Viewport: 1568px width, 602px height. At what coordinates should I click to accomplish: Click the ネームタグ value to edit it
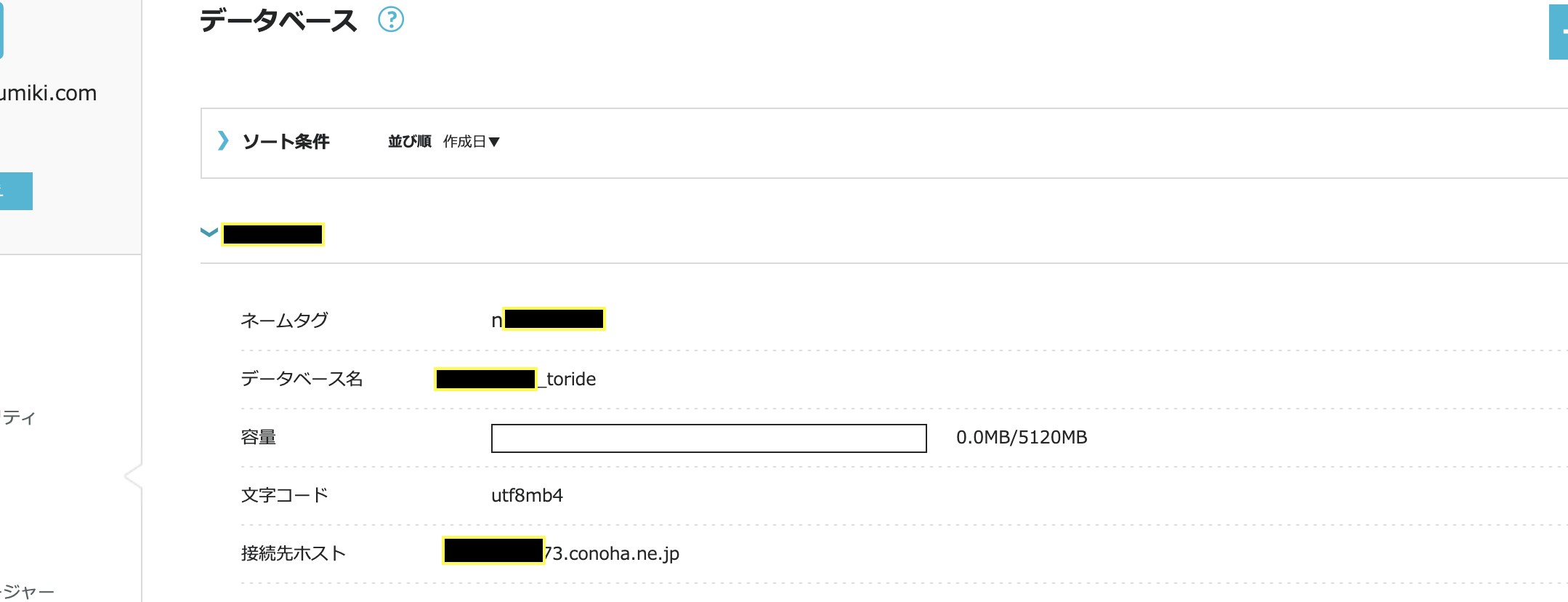click(x=548, y=319)
